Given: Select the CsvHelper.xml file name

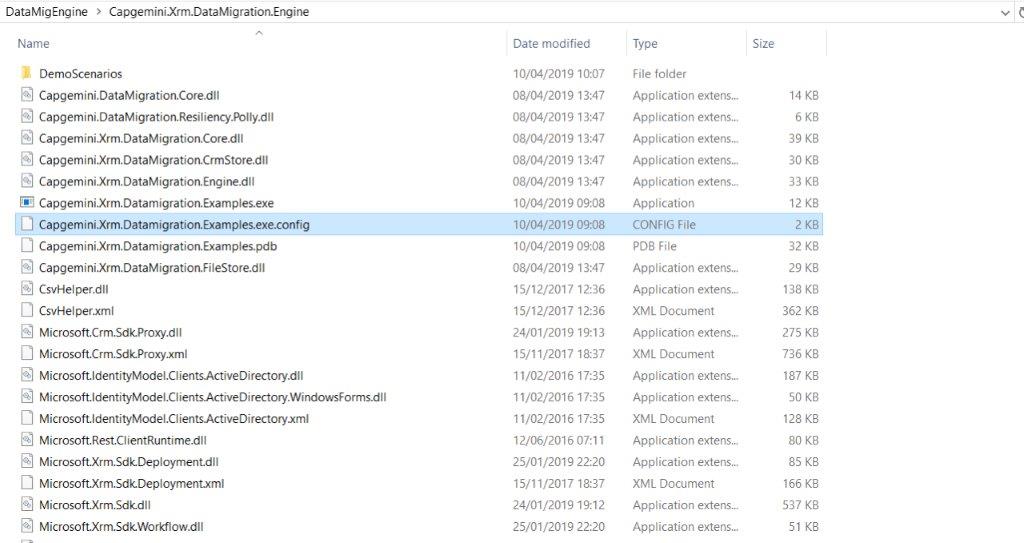Looking at the screenshot, I should (x=76, y=311).
